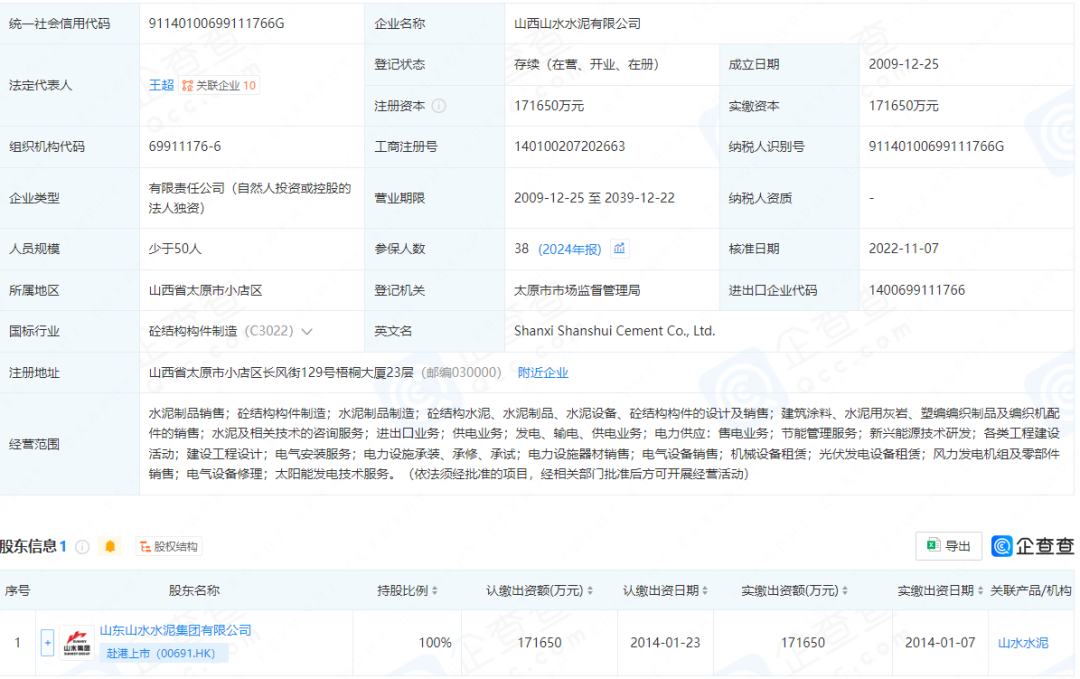Open shareholder 山东山水水泥集团有限公司
1080x679 pixels.
point(175,631)
